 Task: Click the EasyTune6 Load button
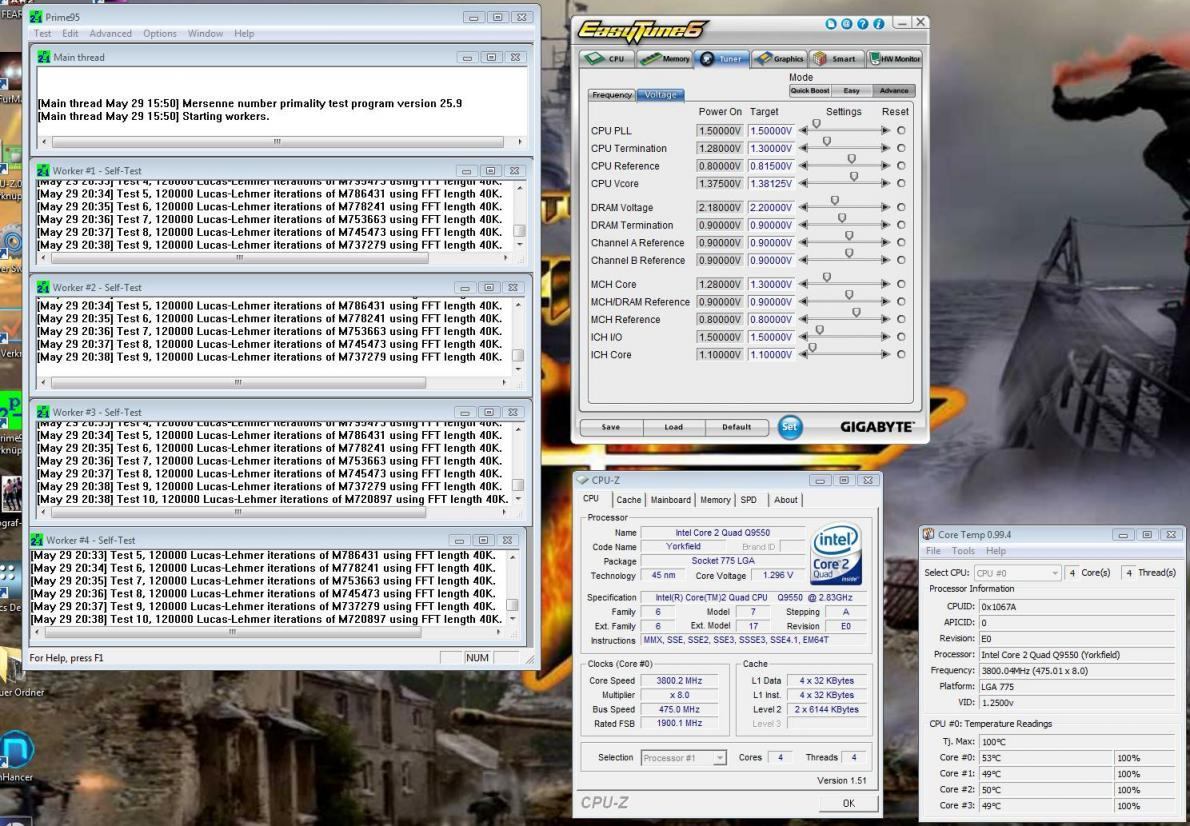pos(674,427)
